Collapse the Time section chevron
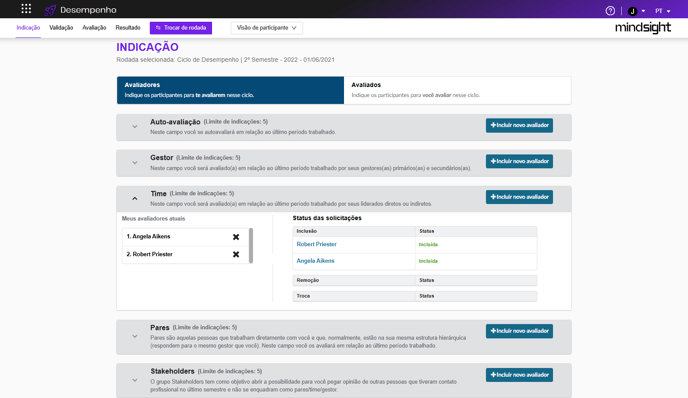Viewport: 688px width, 398px height. point(135,198)
